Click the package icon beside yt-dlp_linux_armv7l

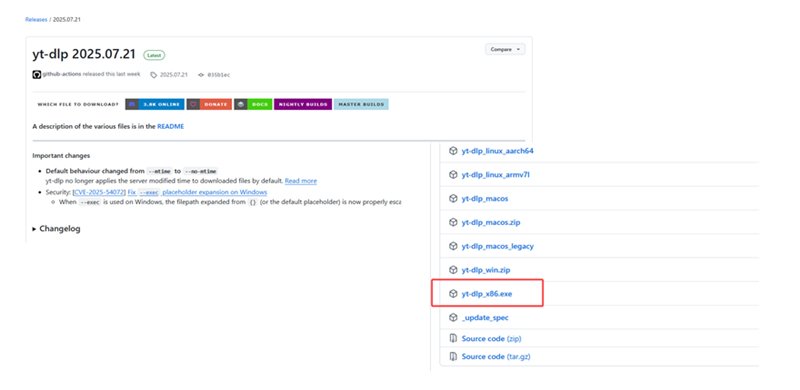(453, 175)
